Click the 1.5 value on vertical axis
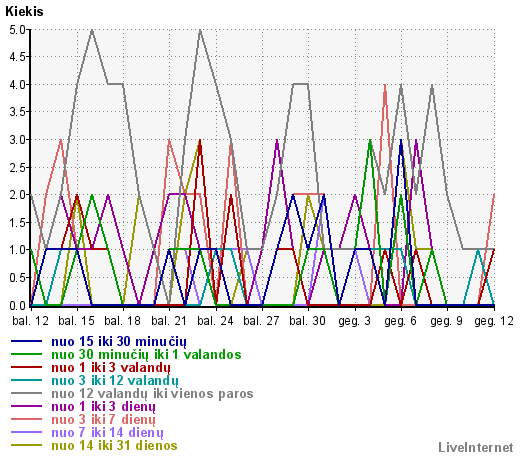 17,223
